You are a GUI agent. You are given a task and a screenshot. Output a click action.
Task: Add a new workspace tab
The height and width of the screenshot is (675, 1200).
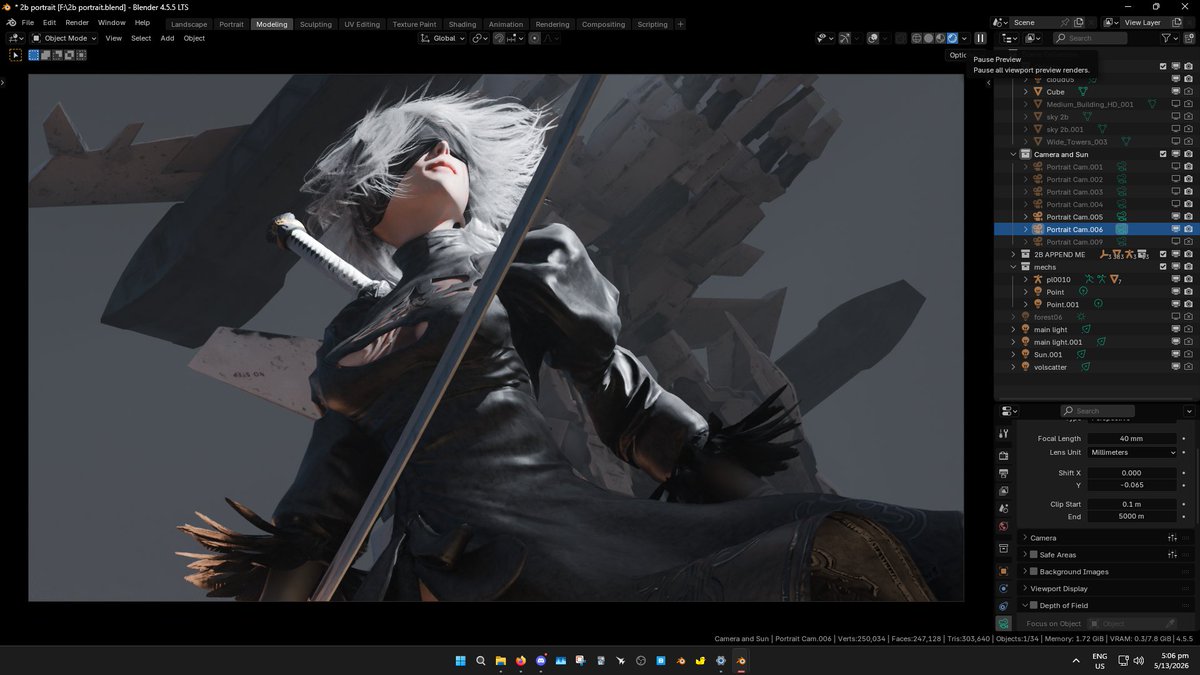[x=681, y=24]
